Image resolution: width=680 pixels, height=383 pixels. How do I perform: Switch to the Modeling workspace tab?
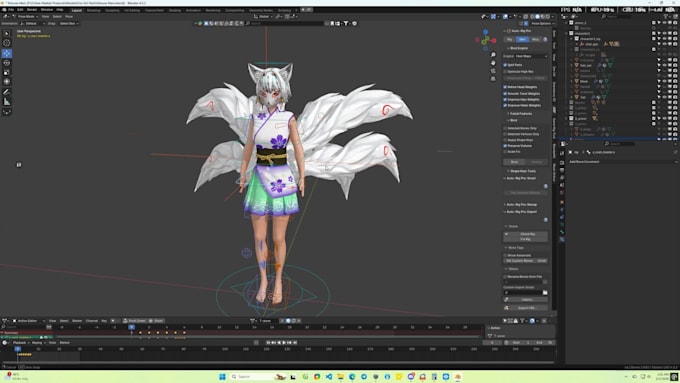tap(93, 10)
